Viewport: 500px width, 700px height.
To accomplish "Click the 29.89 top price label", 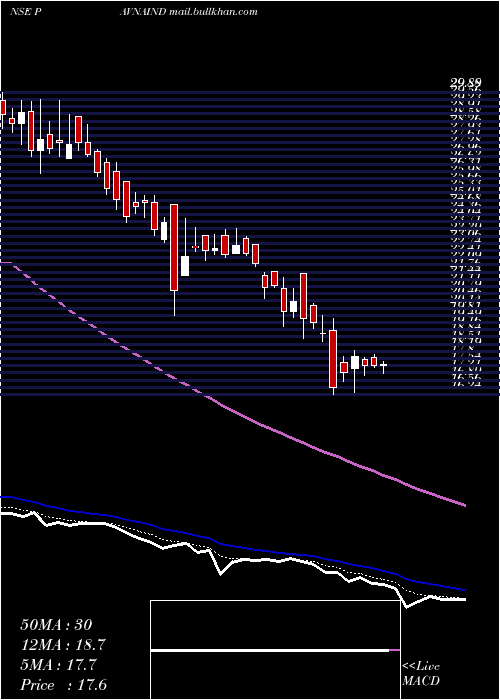I will [x=465, y=82].
